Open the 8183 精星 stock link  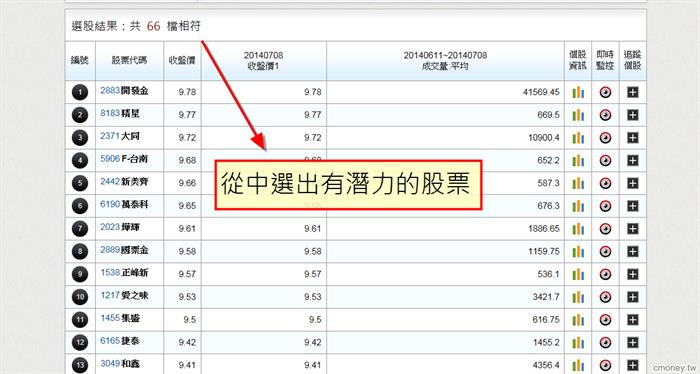[x=120, y=113]
